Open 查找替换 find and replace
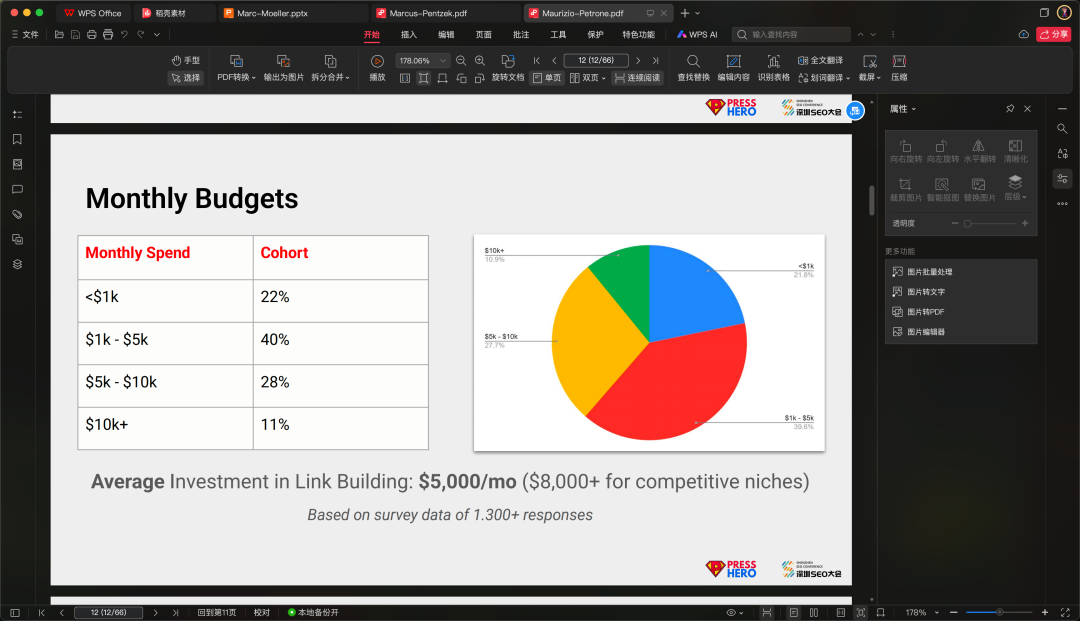The height and width of the screenshot is (621, 1080). click(x=693, y=67)
